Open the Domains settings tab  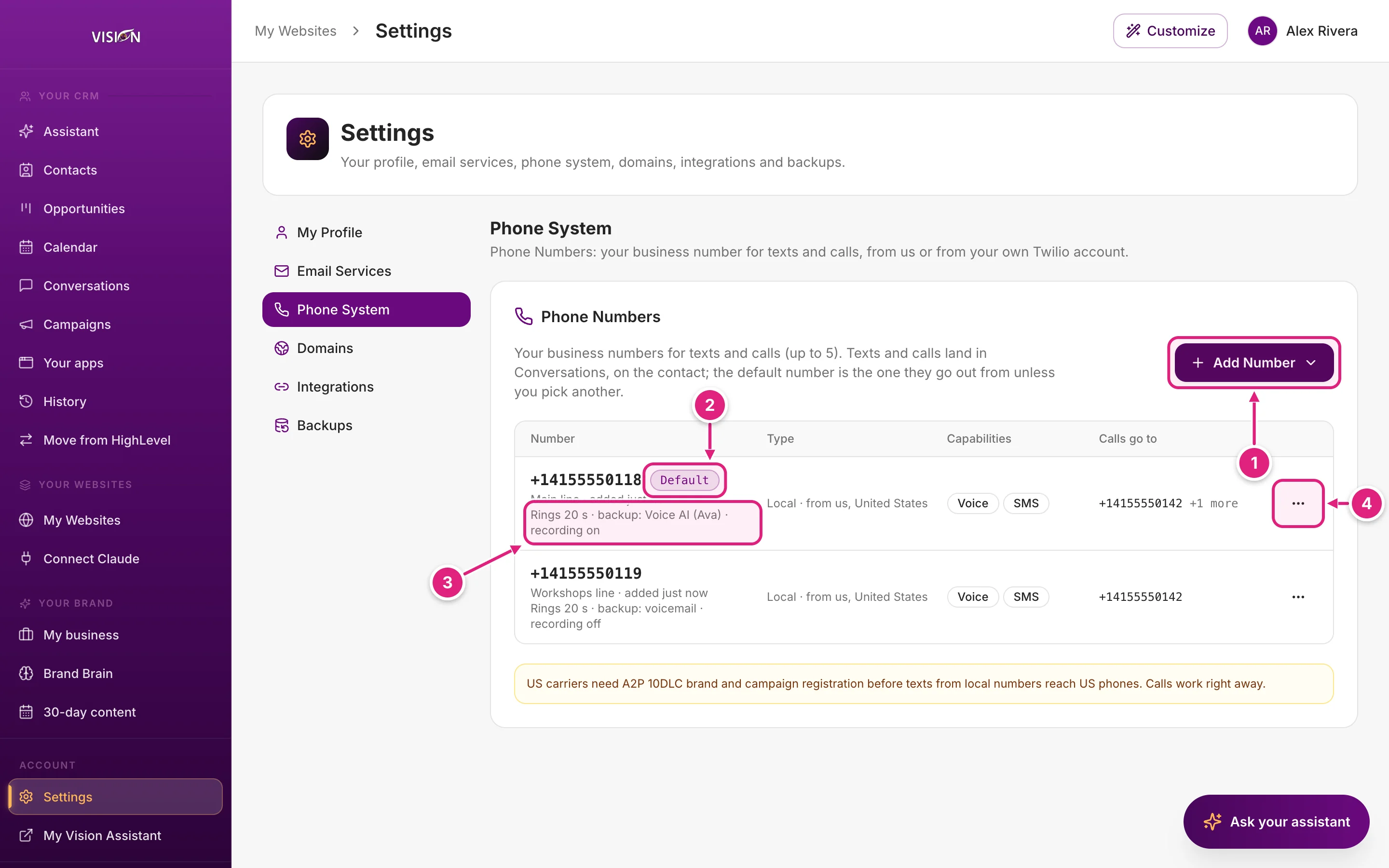[x=366, y=349]
